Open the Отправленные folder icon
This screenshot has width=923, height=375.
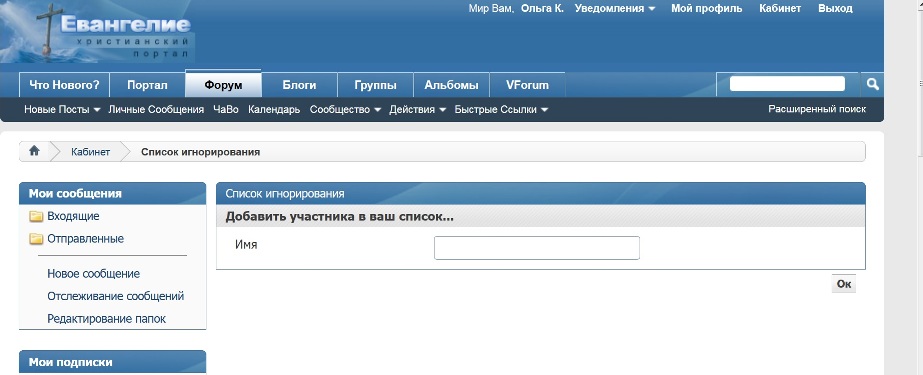pos(36,239)
